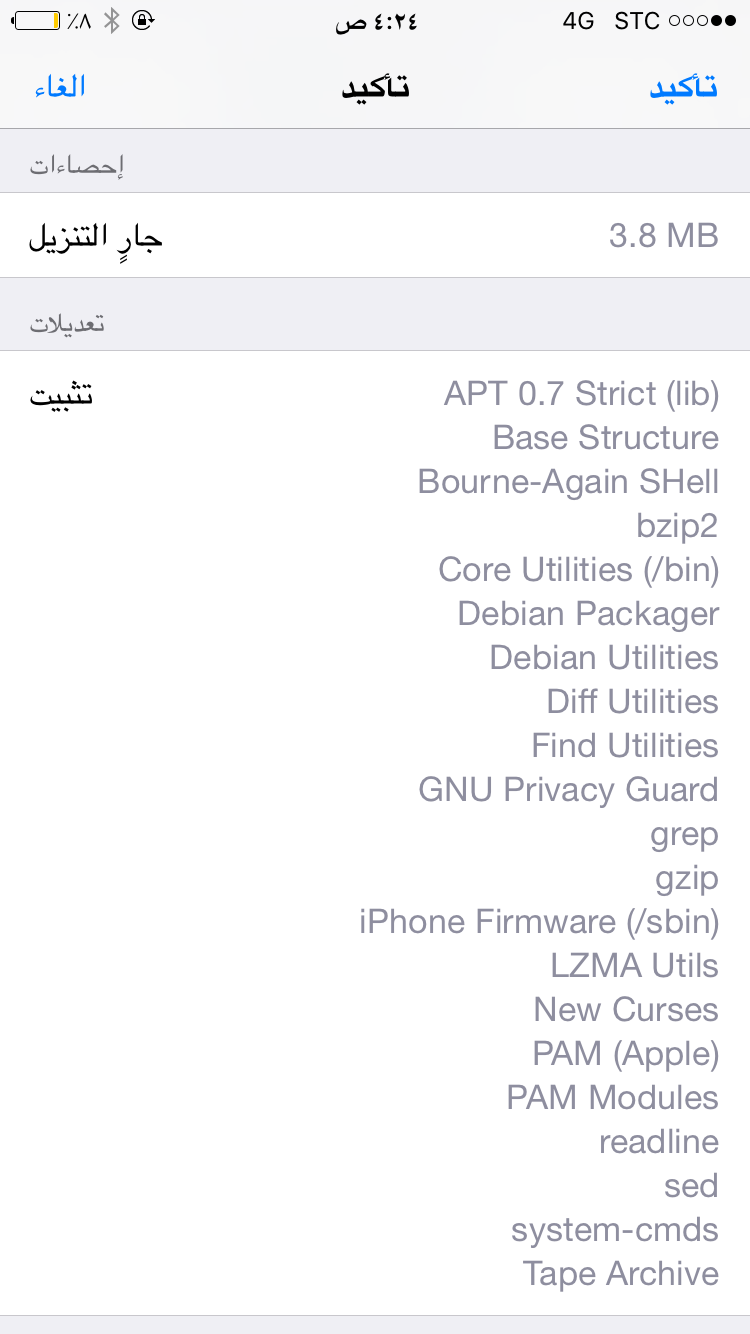Tap the blue تأكيد confirm button
Viewport: 750px width, 1334px height.
click(684, 87)
